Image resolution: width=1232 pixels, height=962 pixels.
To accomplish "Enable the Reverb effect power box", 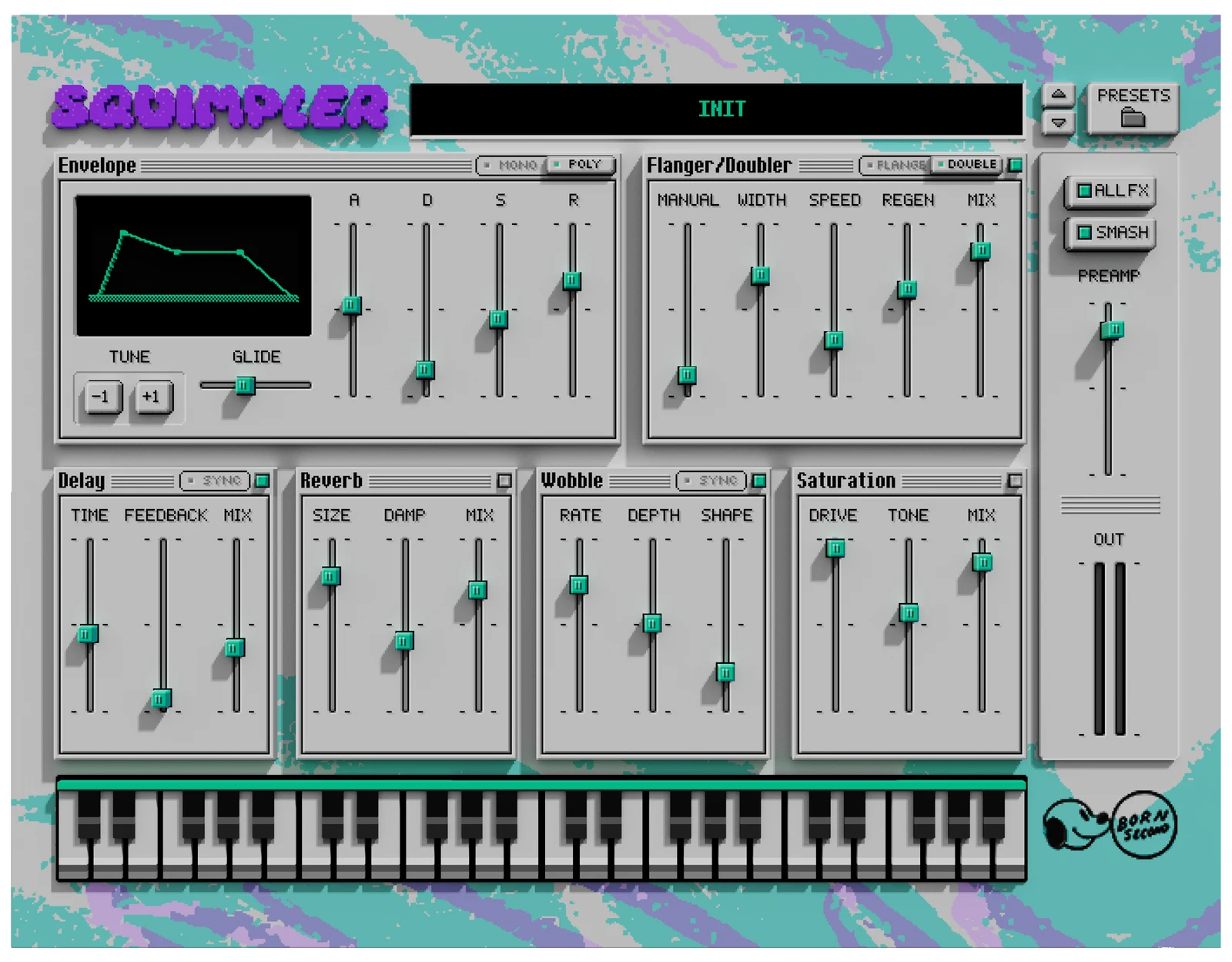I will pos(504,481).
